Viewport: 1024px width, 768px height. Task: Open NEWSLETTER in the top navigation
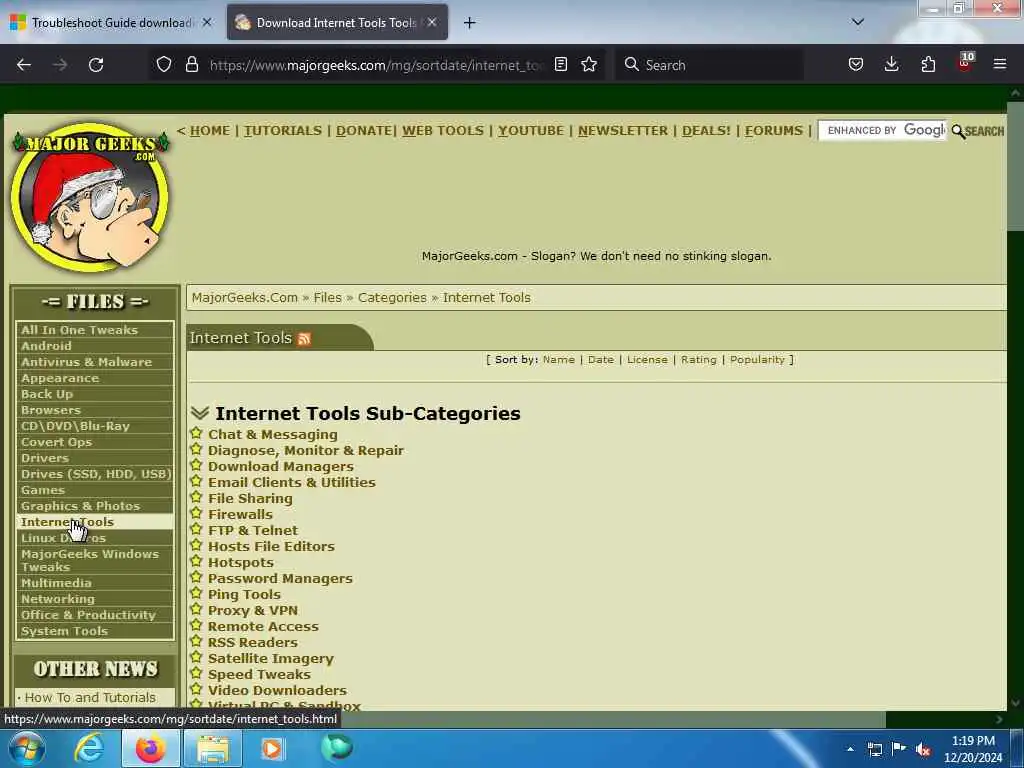pyautogui.click(x=623, y=131)
